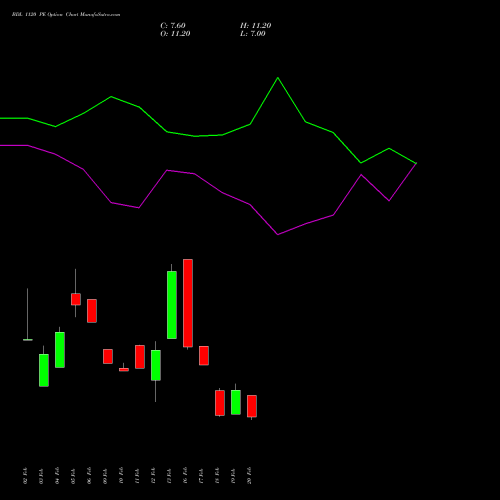Click the low value L: 7.00
Viewport: 500px width, 500px height.
coord(253,34)
